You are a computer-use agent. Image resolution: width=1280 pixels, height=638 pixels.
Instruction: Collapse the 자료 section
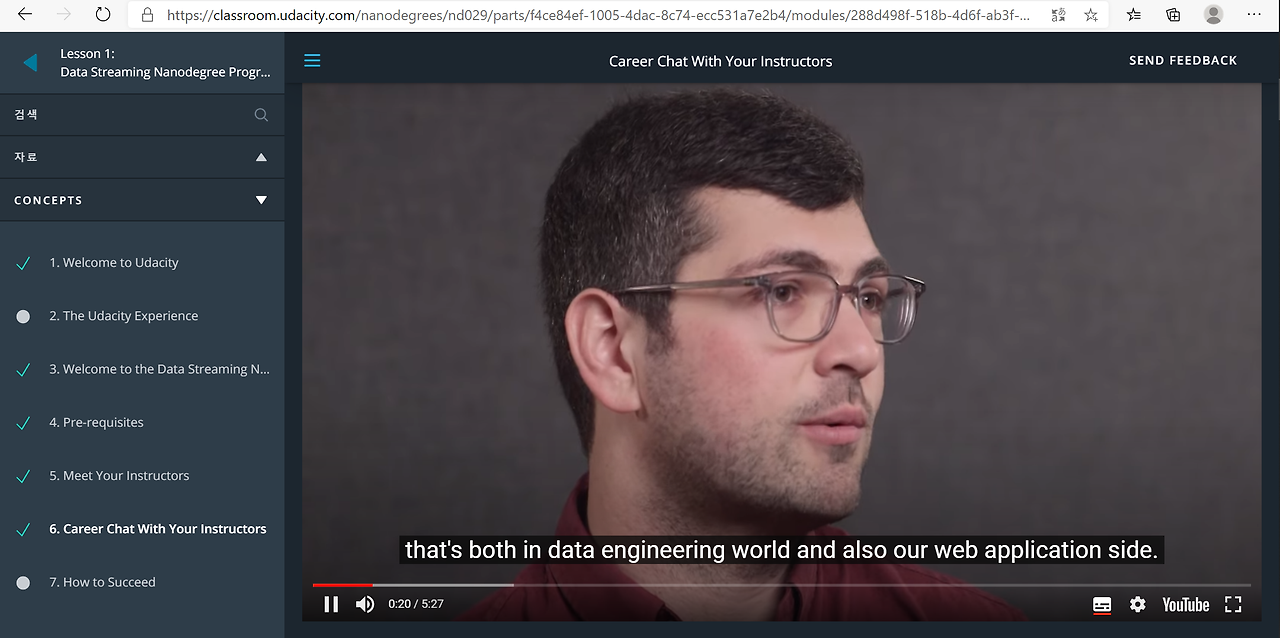point(261,157)
